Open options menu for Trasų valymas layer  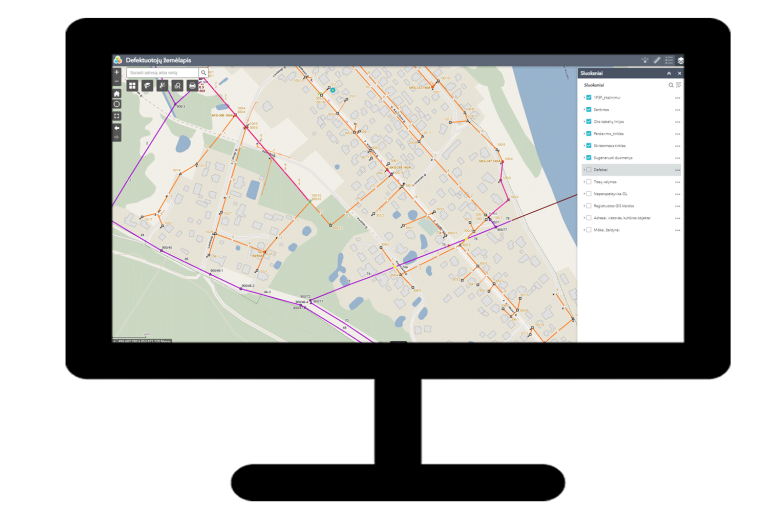(x=677, y=183)
